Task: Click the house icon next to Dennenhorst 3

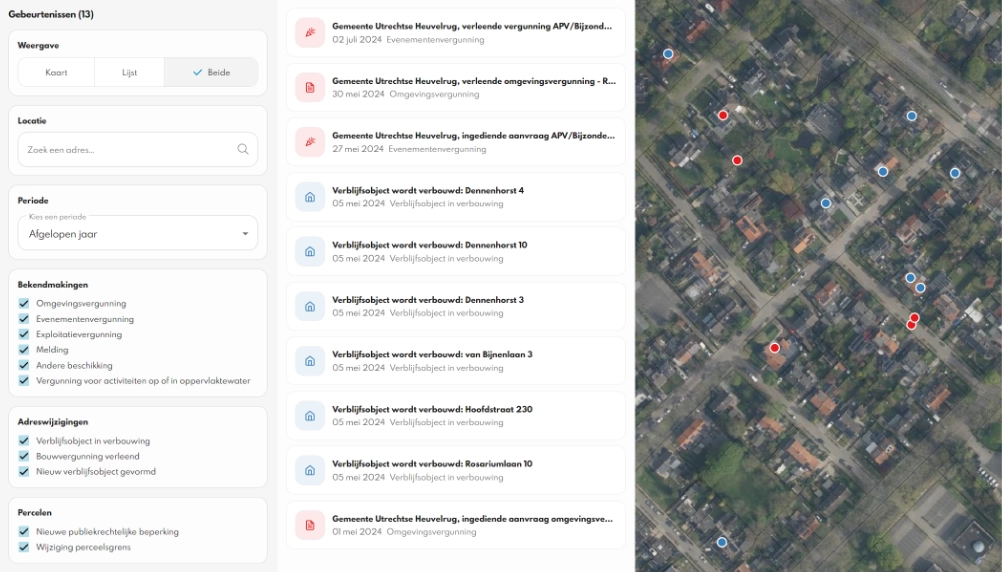Action: 310,306
